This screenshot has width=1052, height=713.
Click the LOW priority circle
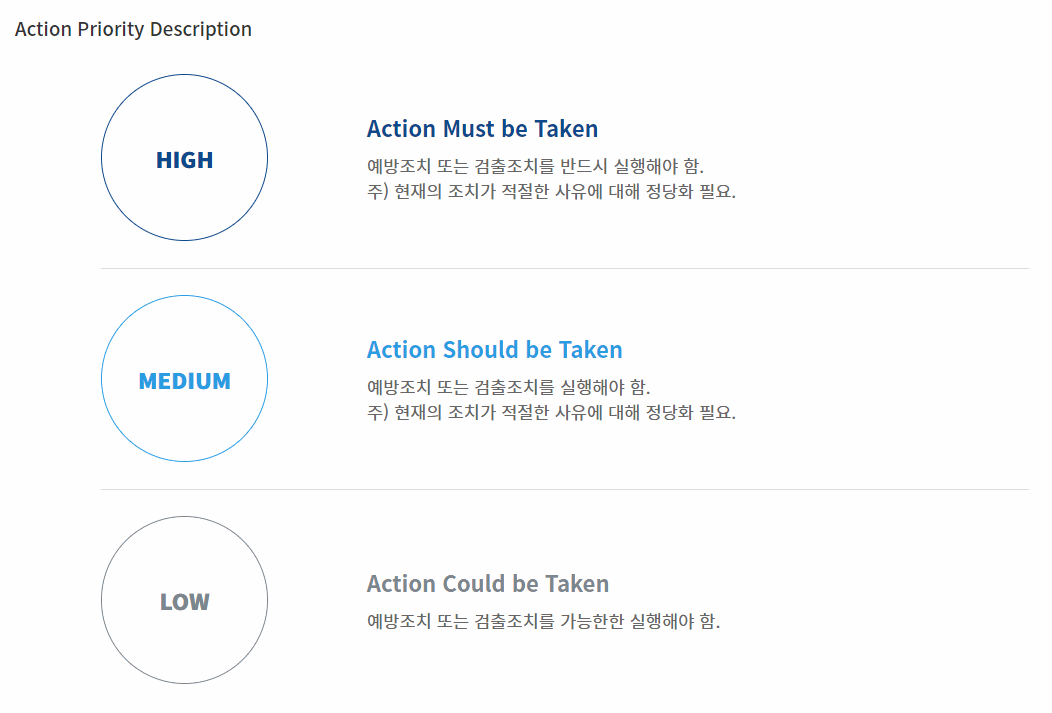185,600
